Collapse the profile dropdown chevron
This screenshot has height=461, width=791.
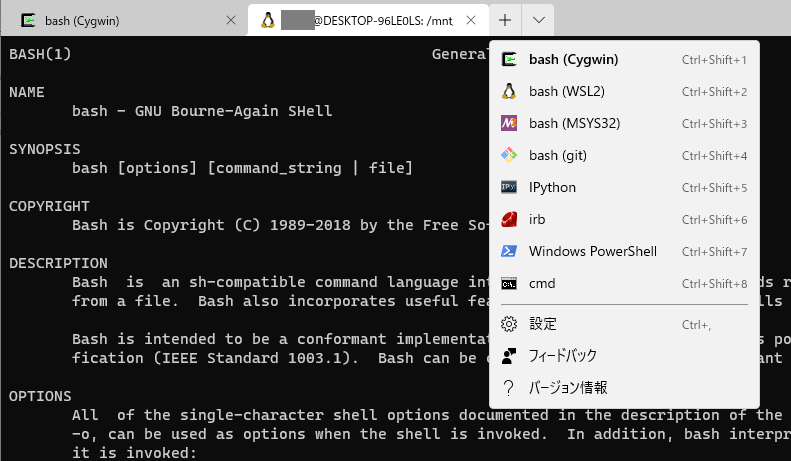pyautogui.click(x=538, y=20)
